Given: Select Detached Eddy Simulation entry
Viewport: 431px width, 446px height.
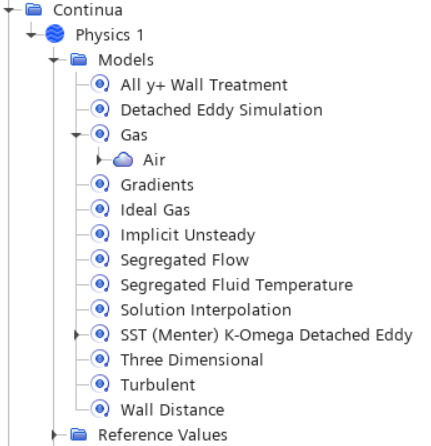Looking at the screenshot, I should tap(222, 110).
